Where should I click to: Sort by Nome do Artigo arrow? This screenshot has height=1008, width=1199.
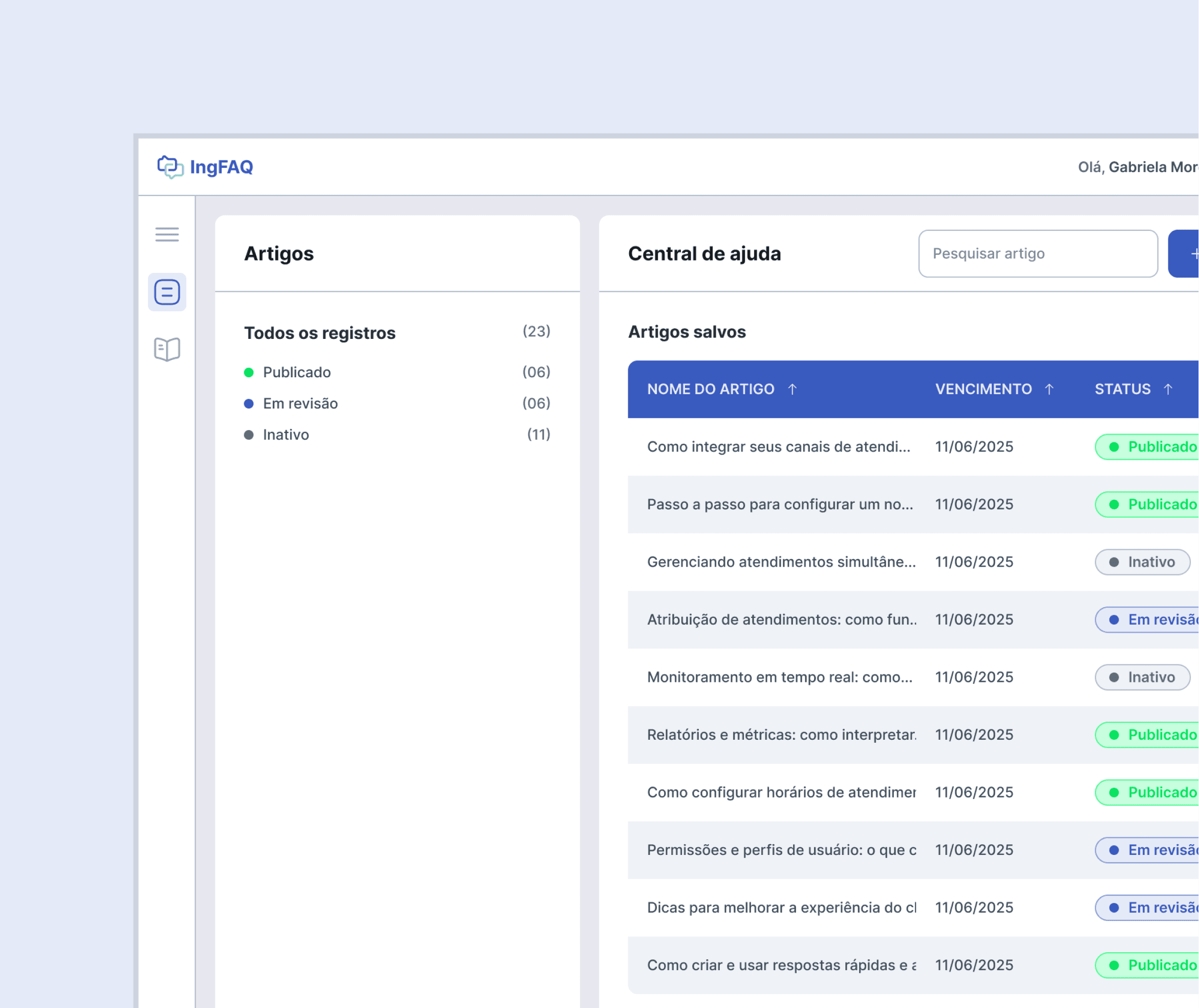[792, 389]
